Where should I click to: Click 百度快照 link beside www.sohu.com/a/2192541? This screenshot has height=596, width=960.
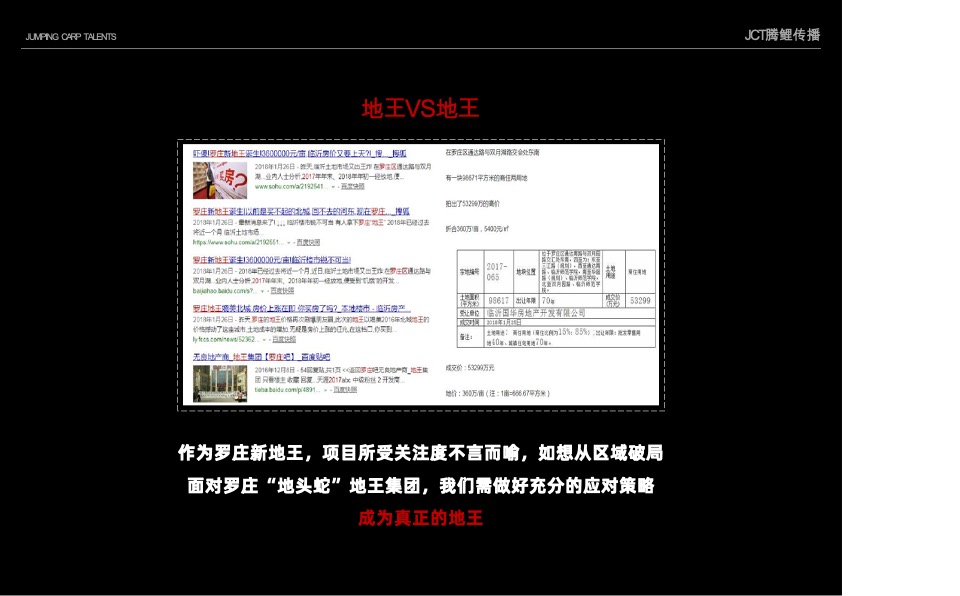pyautogui.click(x=353, y=186)
